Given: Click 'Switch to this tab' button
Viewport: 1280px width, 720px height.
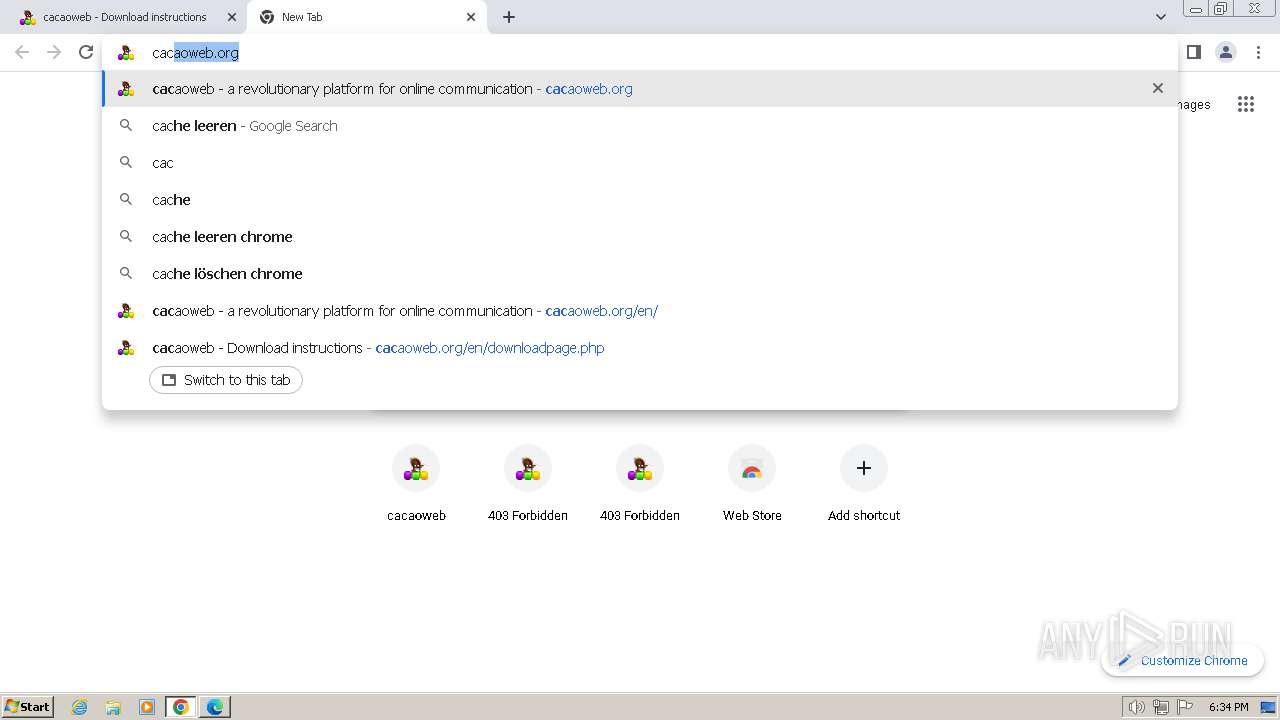Looking at the screenshot, I should (226, 380).
